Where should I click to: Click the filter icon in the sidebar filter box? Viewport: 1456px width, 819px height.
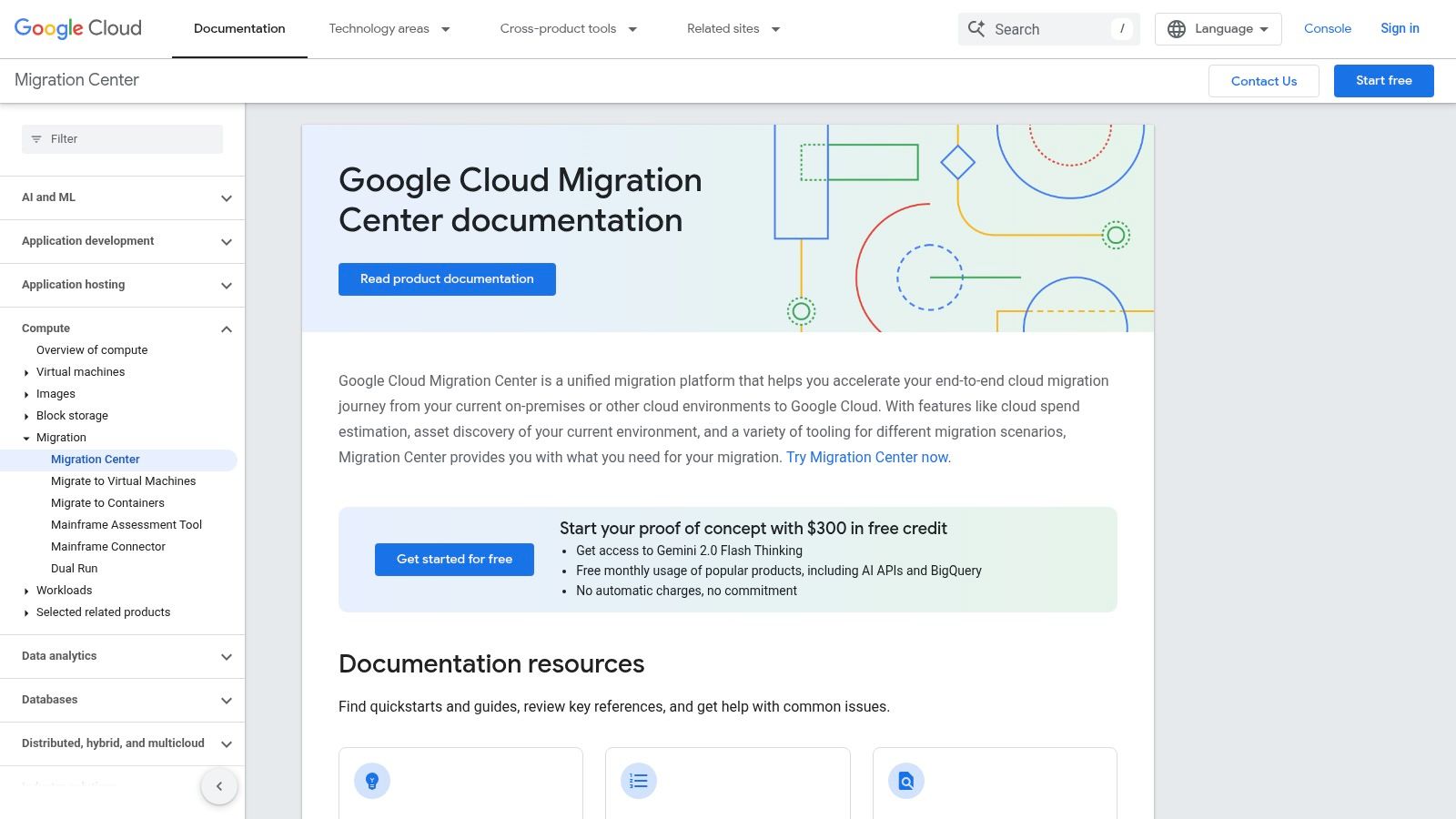pos(36,138)
